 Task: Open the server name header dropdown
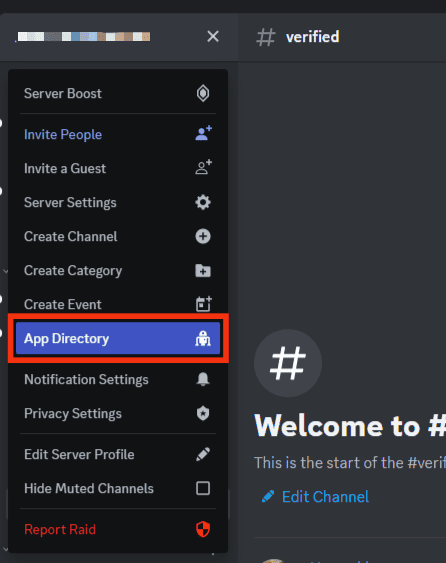[119, 37]
